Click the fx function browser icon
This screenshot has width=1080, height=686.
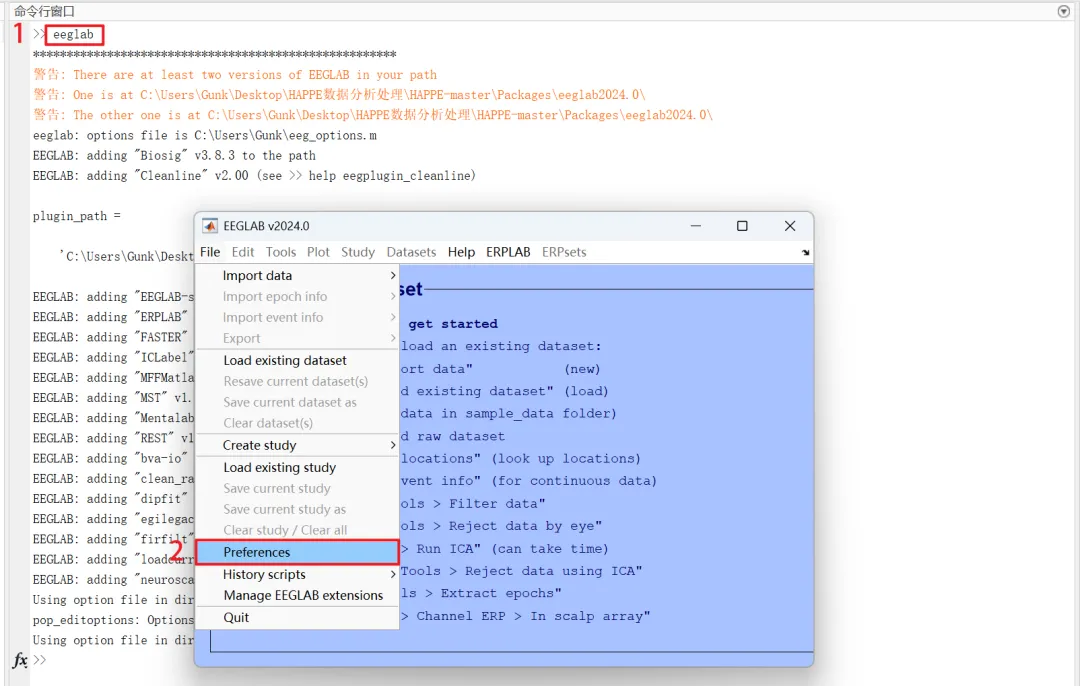20,661
